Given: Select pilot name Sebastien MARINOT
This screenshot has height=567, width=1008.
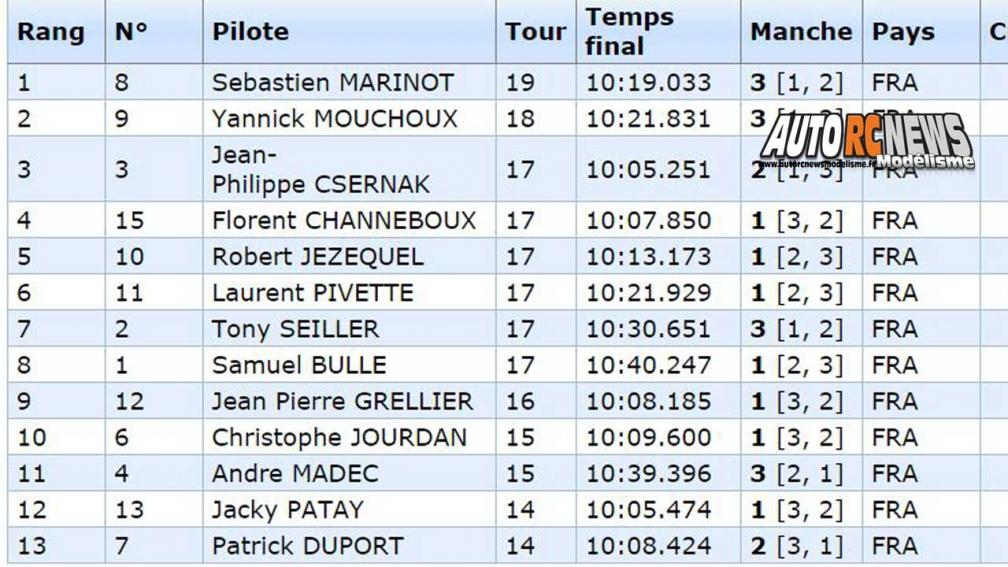Looking at the screenshot, I should [333, 82].
